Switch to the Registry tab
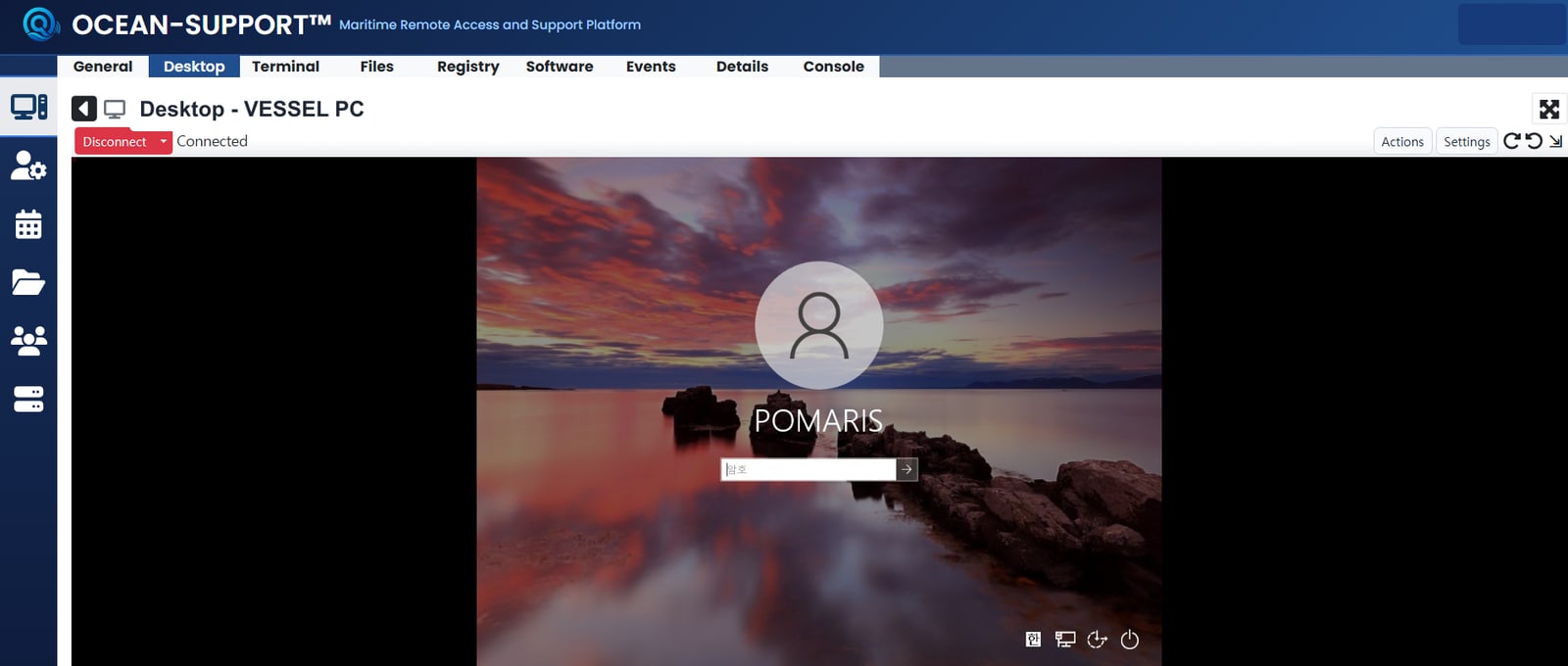This screenshot has width=1568, height=666. 467,67
